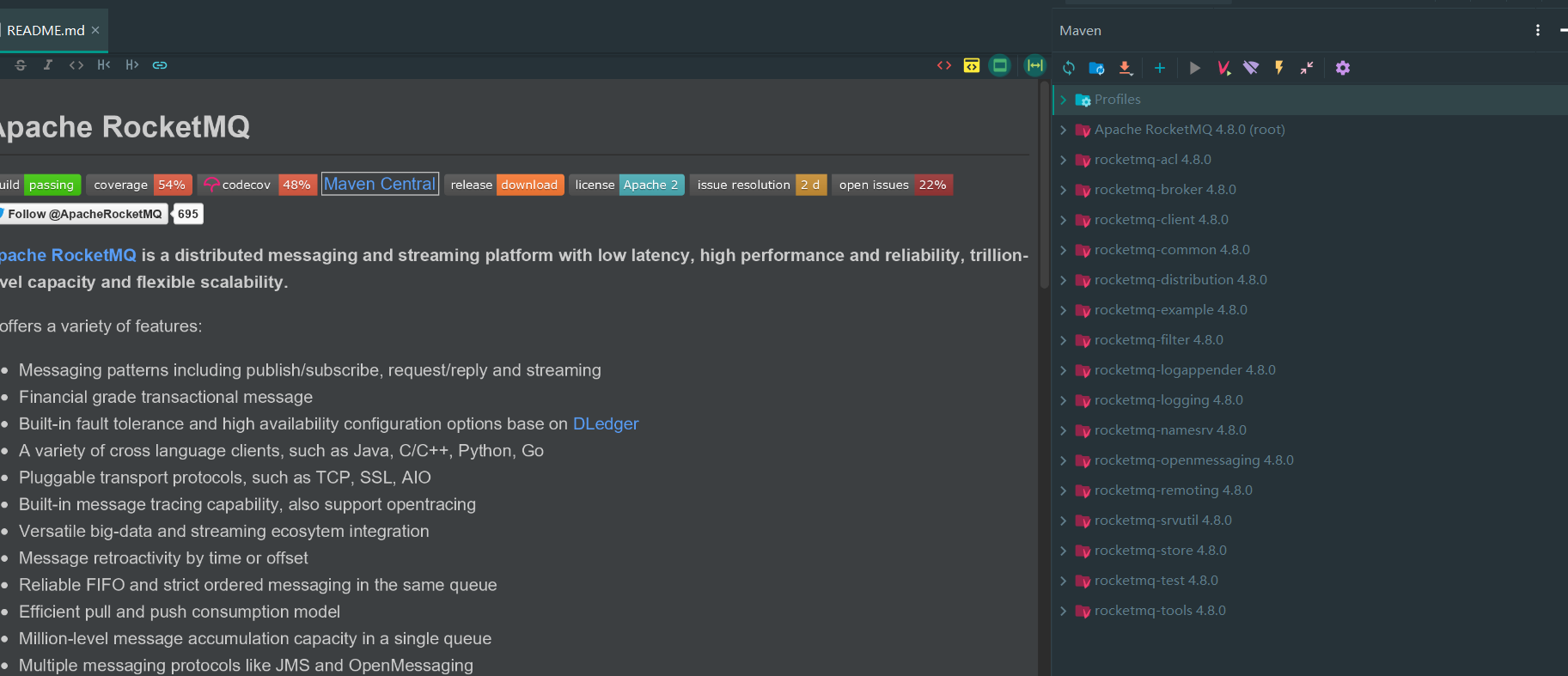1568x676 pixels.
Task: Click the Profiles folder icon
Action: click(x=1083, y=100)
